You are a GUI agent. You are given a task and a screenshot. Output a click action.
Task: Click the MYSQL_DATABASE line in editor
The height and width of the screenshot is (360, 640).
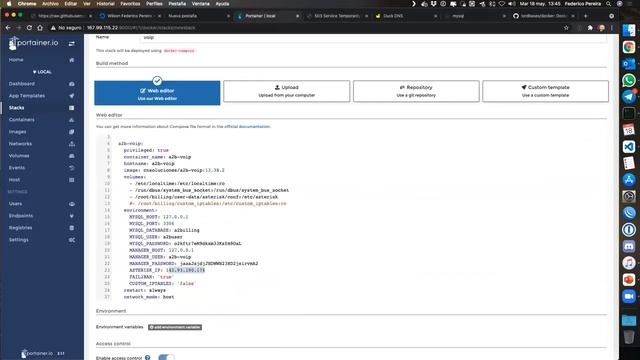point(164,230)
